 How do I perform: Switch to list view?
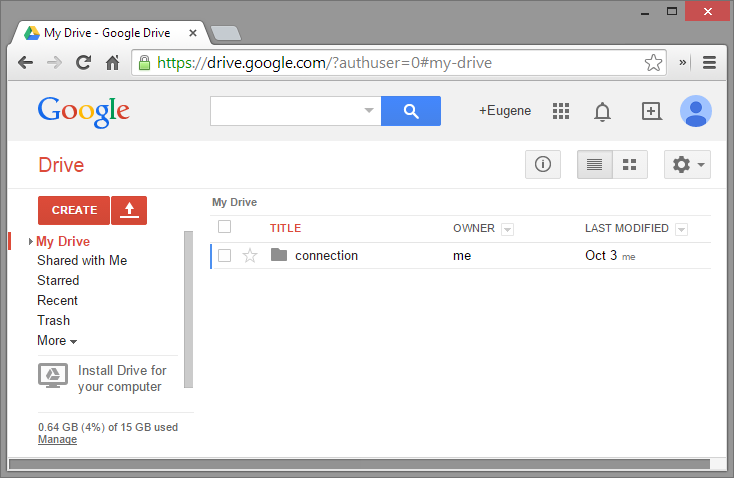coord(595,164)
